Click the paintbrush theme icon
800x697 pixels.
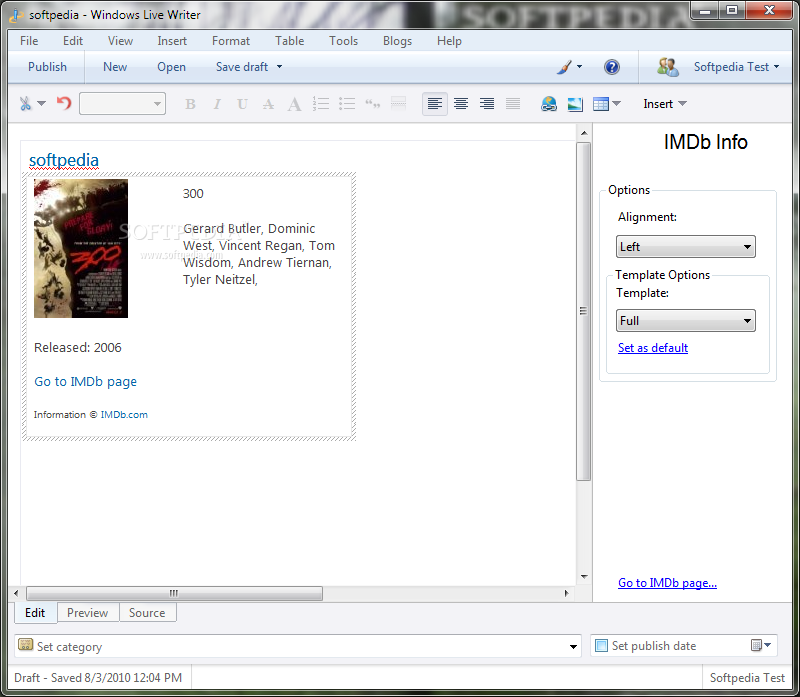point(564,67)
